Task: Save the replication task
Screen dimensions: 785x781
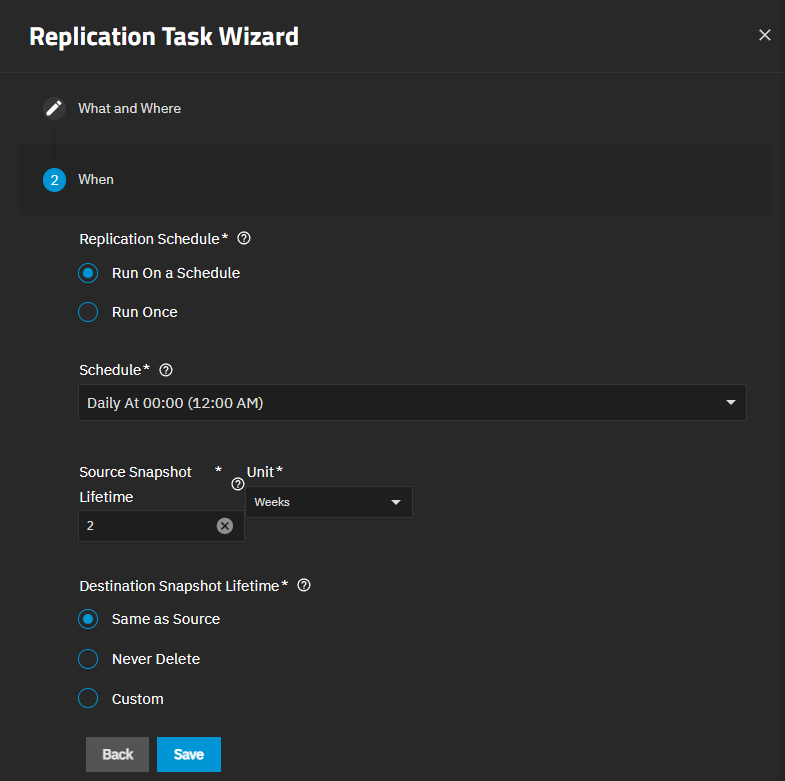Action: click(x=189, y=754)
